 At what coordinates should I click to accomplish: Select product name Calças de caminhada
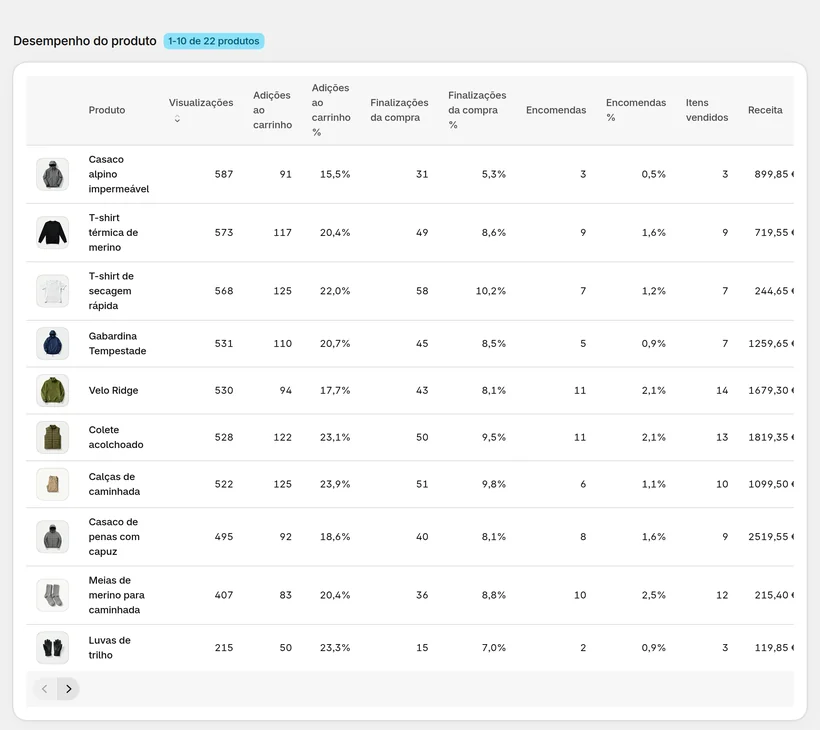[x=114, y=484]
